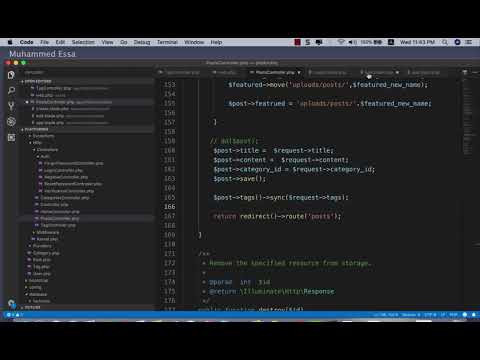Open the Window menu

tap(194, 42)
